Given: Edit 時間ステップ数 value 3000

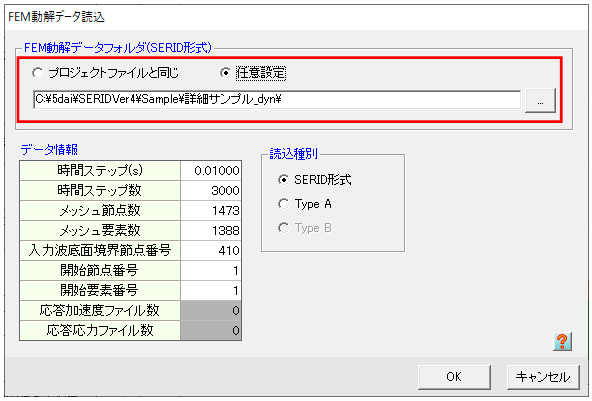Looking at the screenshot, I should 211,191.
